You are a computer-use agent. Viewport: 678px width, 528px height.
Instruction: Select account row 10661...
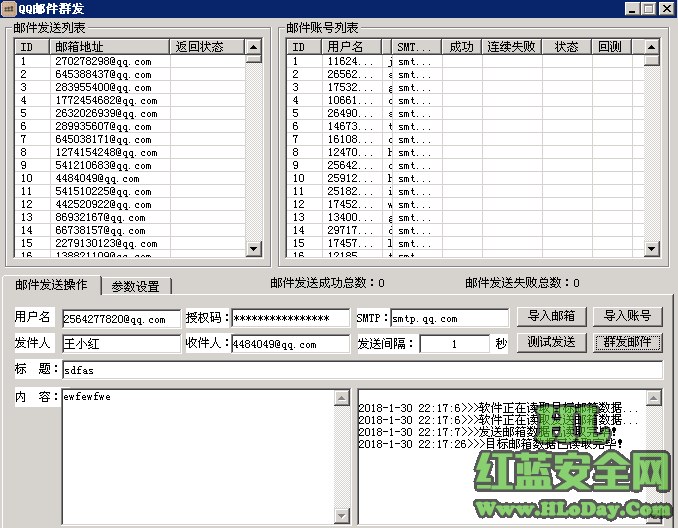click(465, 100)
